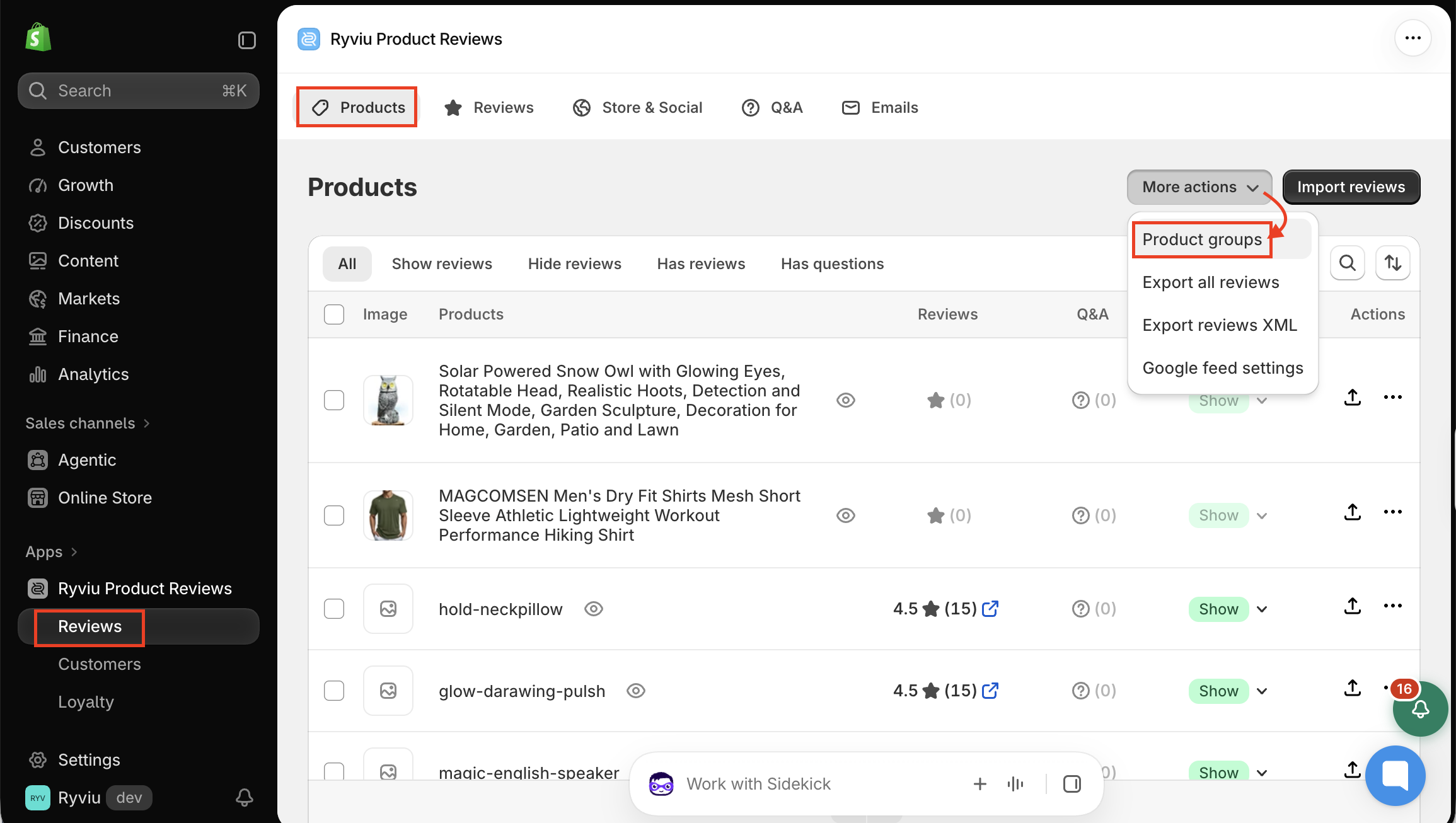Viewport: 1456px width, 823px height.
Task: Select the Has reviews filter tab
Action: tap(701, 264)
